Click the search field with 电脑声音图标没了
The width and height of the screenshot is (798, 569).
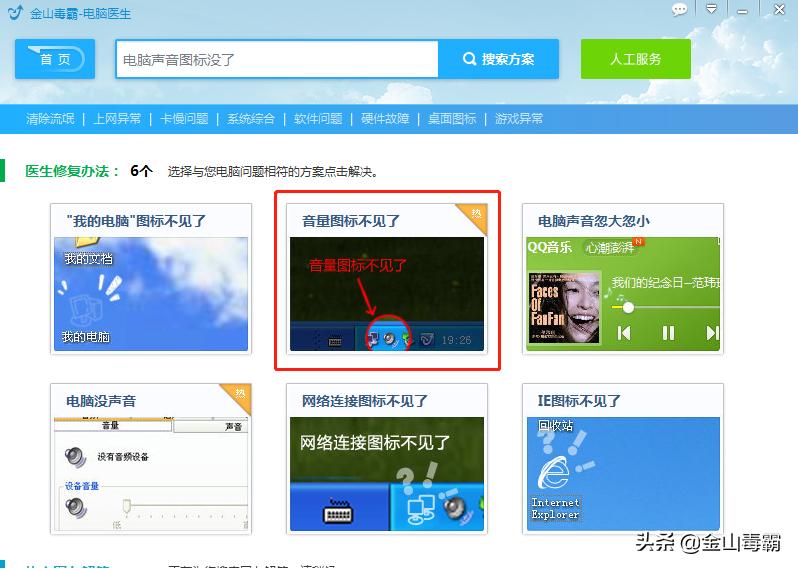[277, 60]
